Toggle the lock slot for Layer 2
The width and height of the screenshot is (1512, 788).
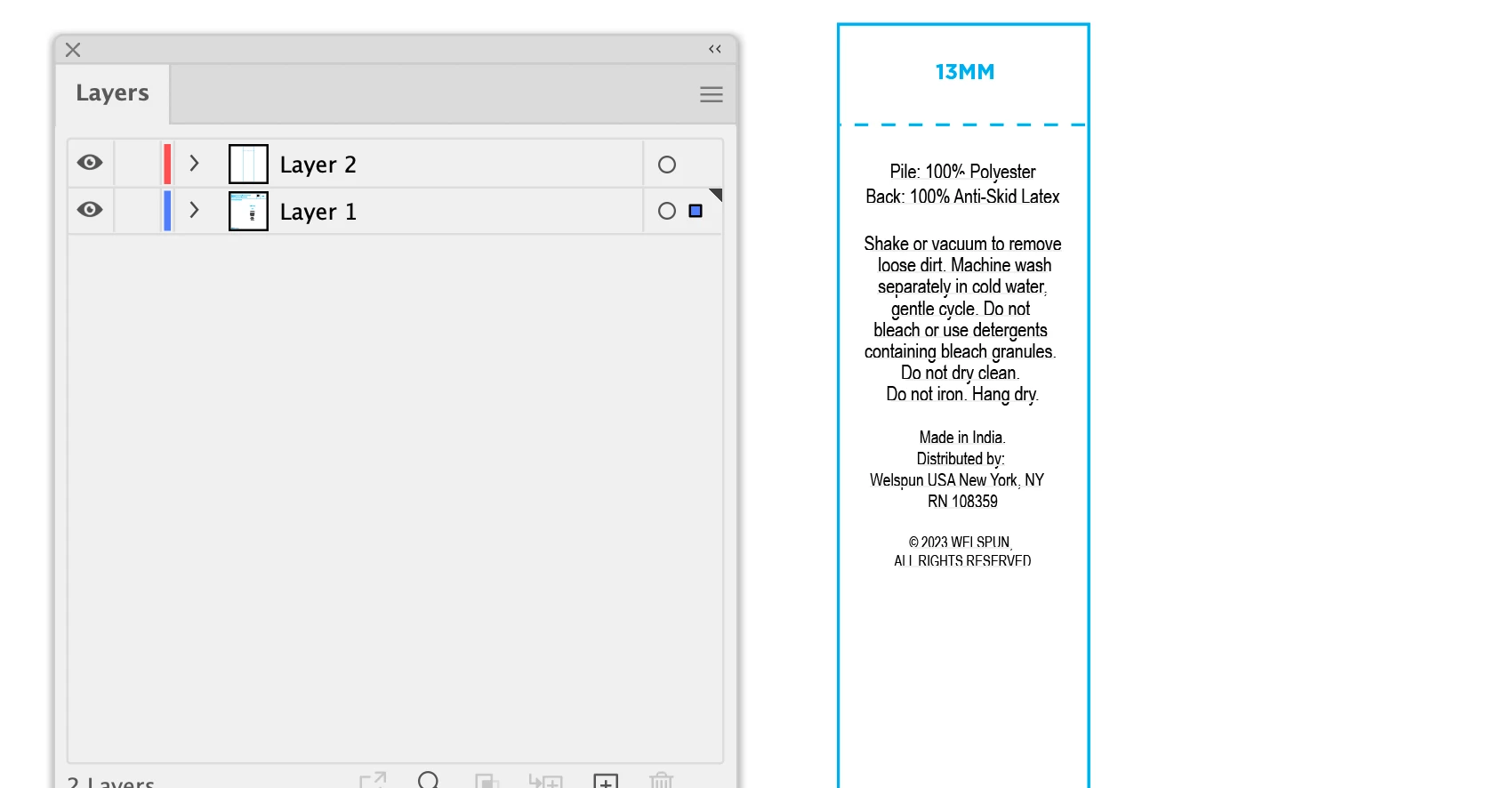(137, 164)
